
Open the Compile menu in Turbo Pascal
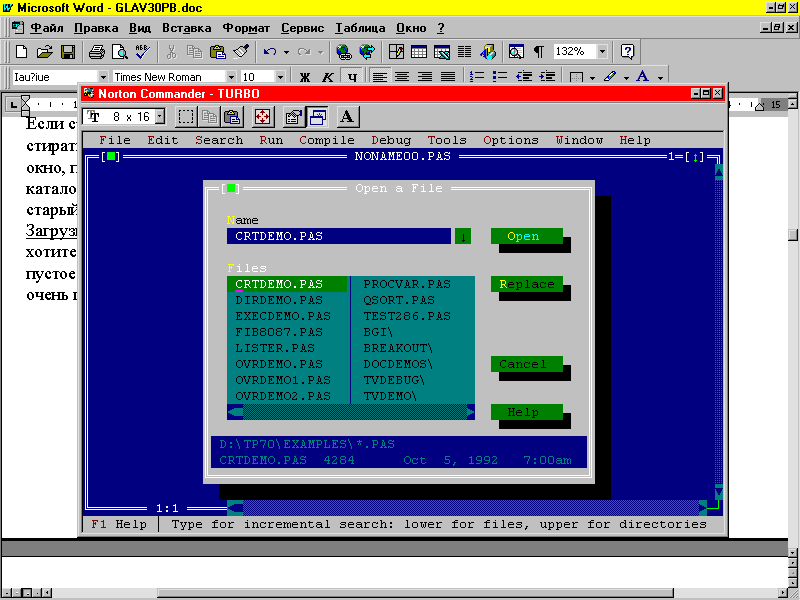(327, 140)
